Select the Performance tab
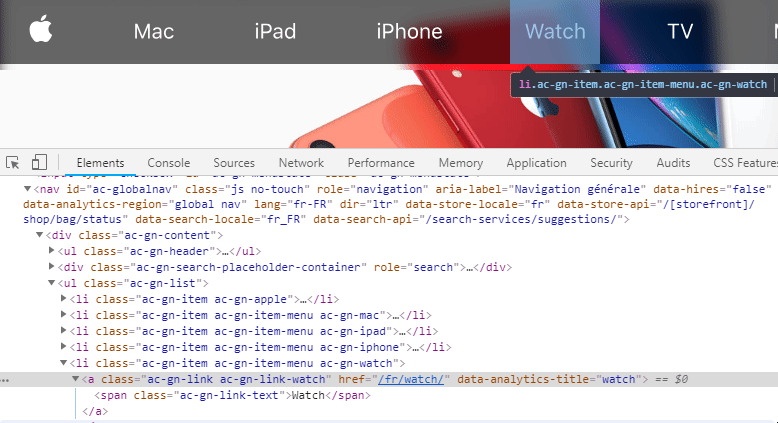Viewport: 778px width, 423px height. 381,163
